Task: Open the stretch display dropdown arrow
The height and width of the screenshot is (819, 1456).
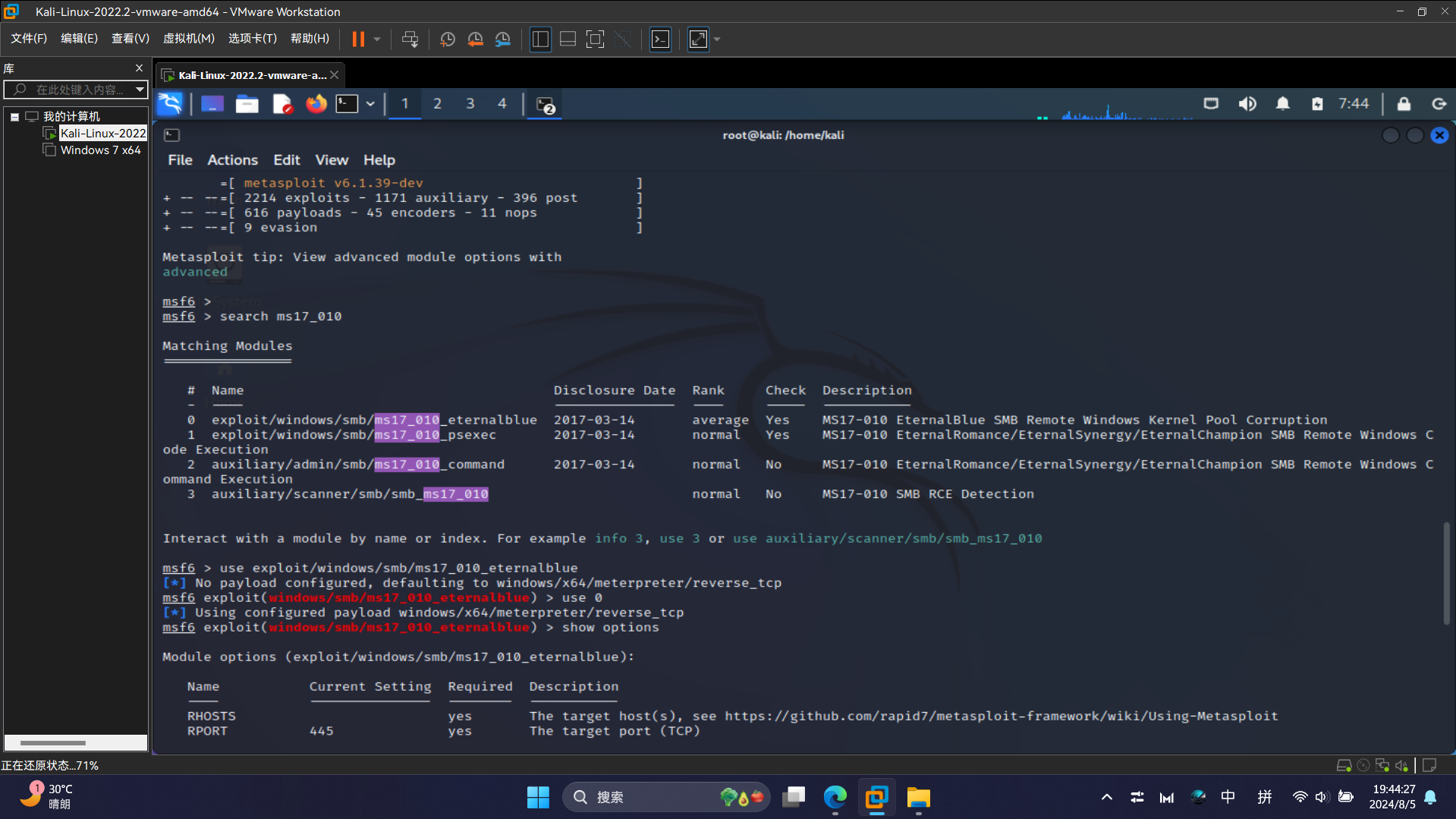Action: [717, 39]
